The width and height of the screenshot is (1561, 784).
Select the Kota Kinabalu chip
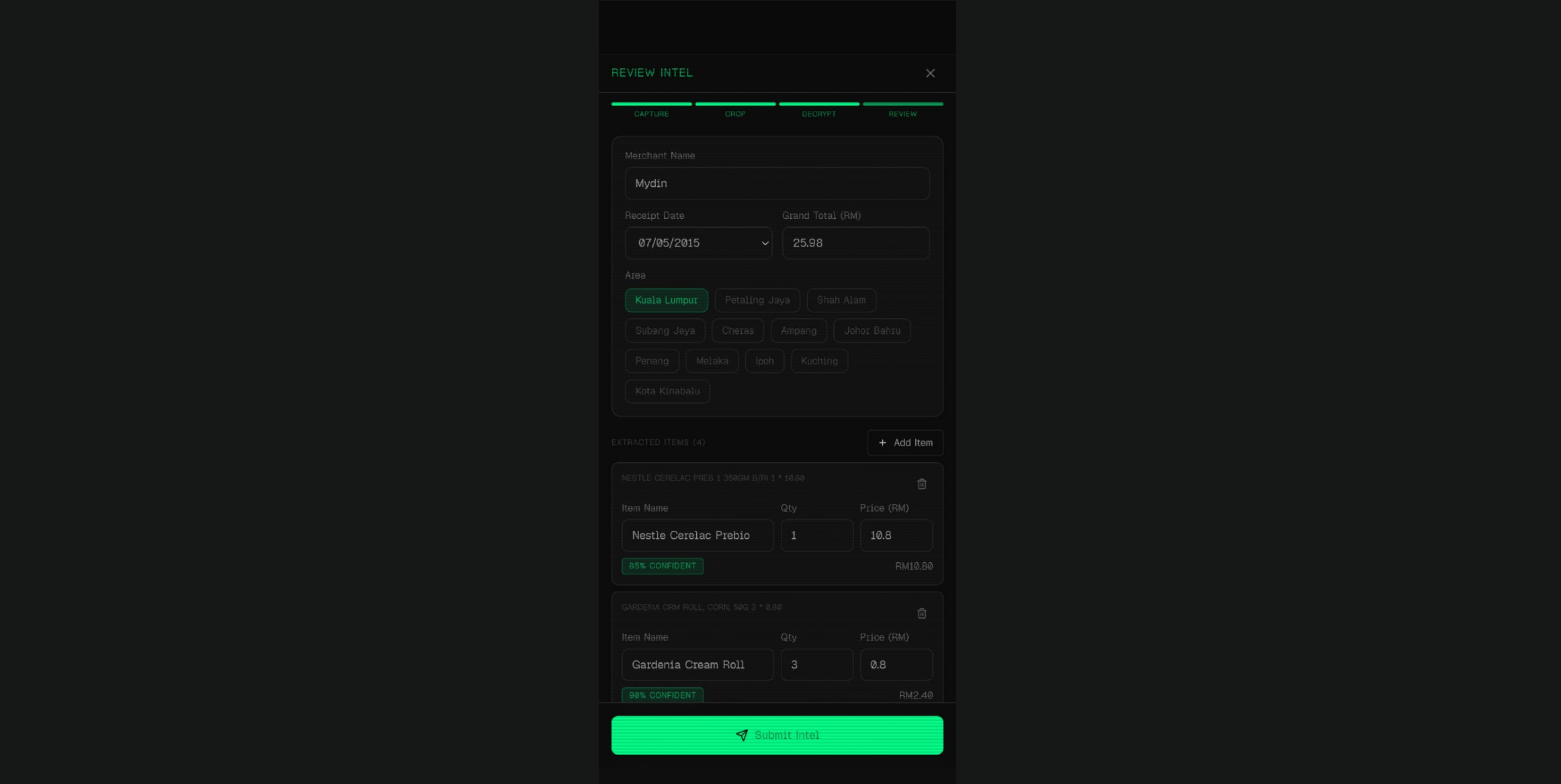[667, 391]
